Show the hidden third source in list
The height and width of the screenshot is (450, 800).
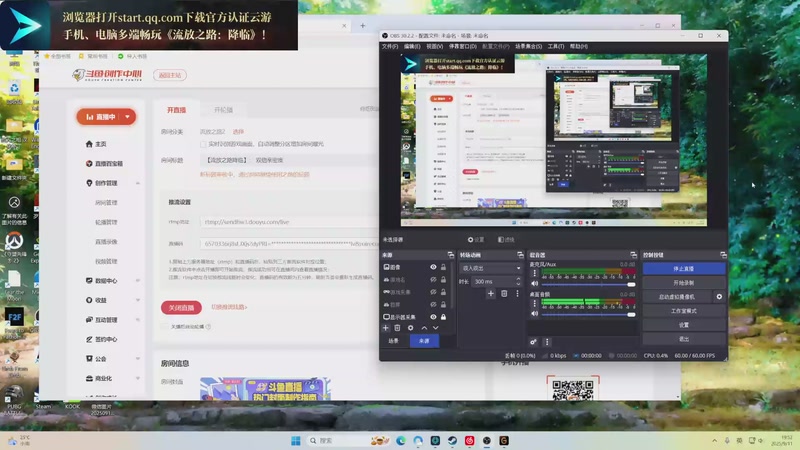(x=433, y=292)
